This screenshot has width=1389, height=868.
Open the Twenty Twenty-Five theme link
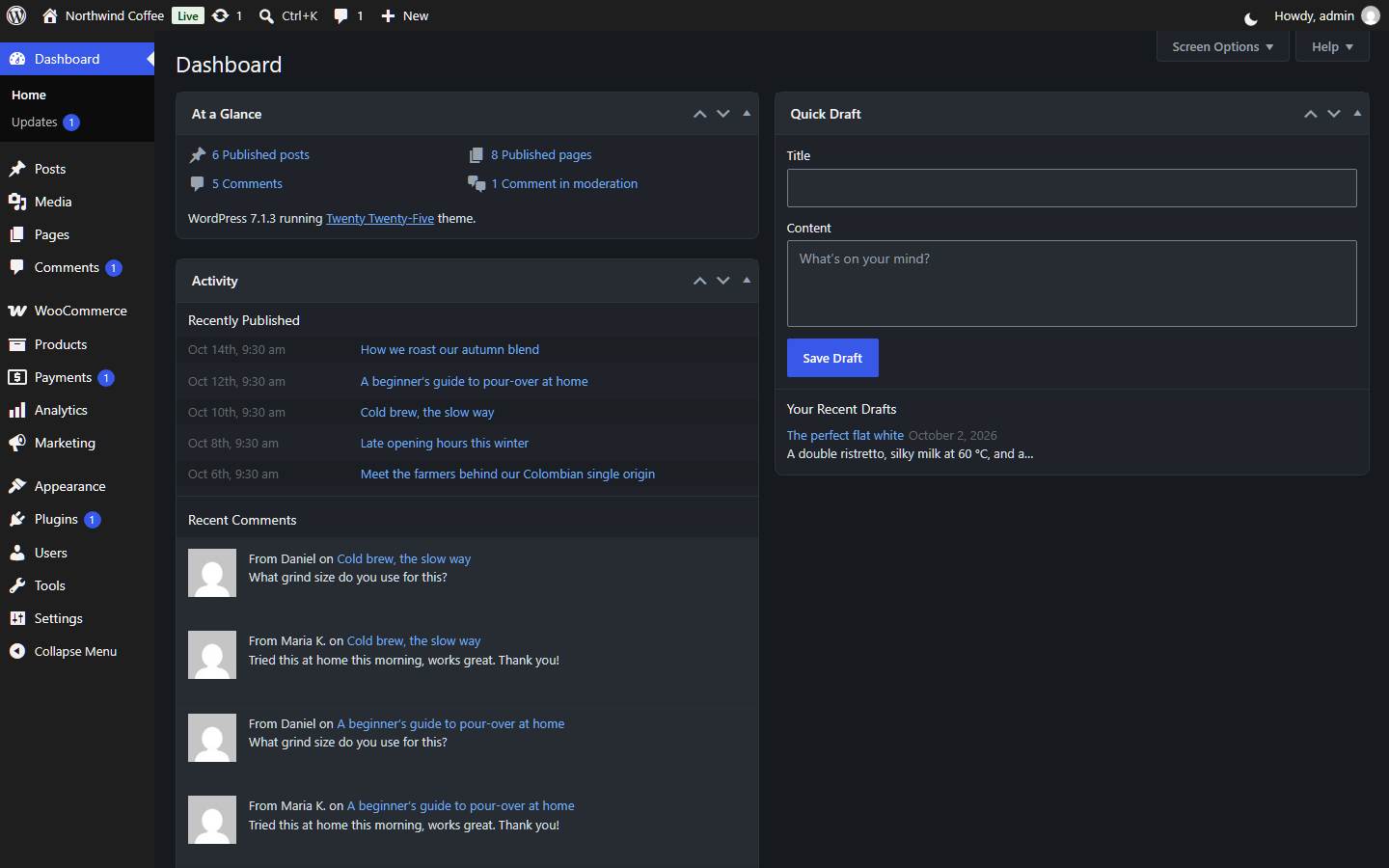[x=380, y=219]
